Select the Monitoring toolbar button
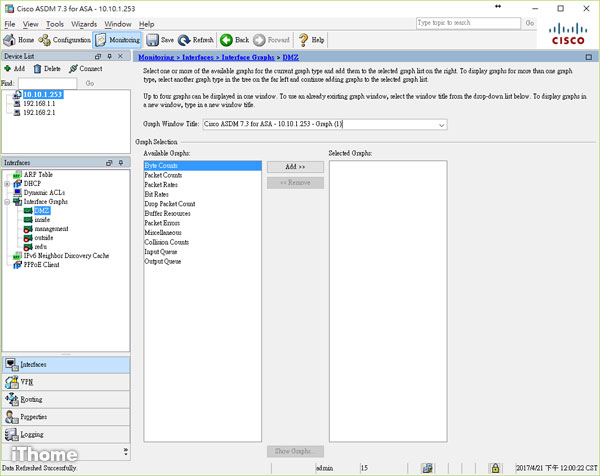Screen dimensions: 600x476 coord(117,40)
